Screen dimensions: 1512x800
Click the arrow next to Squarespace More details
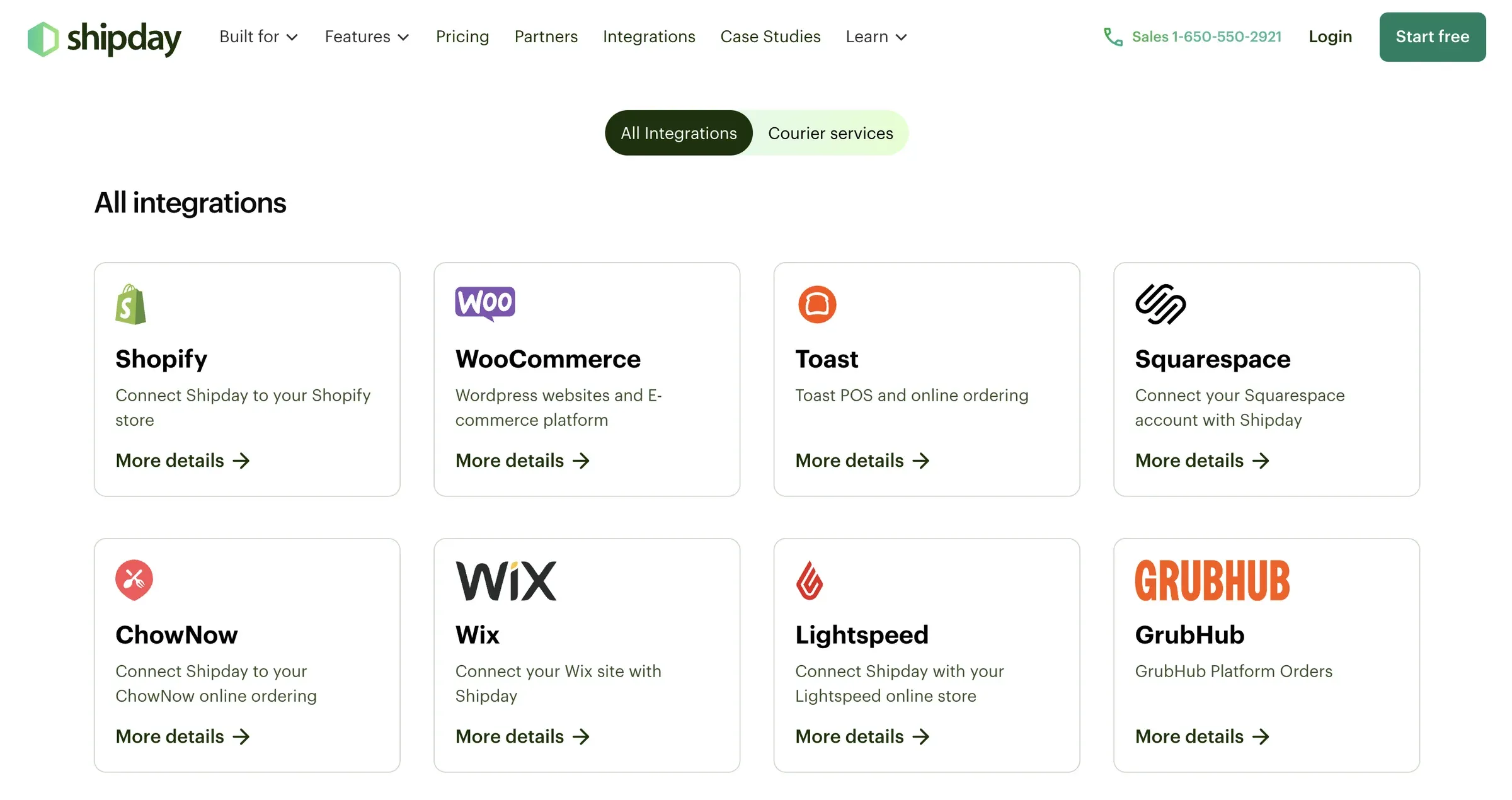1261,461
